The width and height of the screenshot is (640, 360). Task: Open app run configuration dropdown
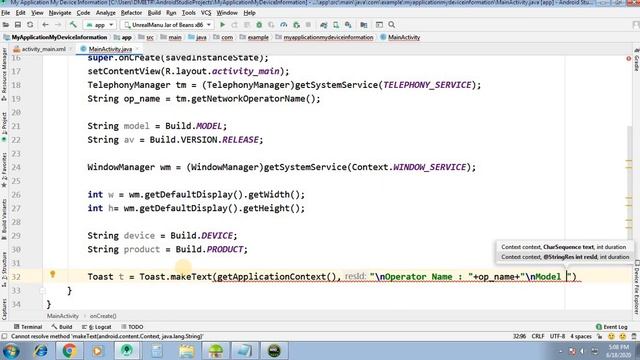(100, 25)
